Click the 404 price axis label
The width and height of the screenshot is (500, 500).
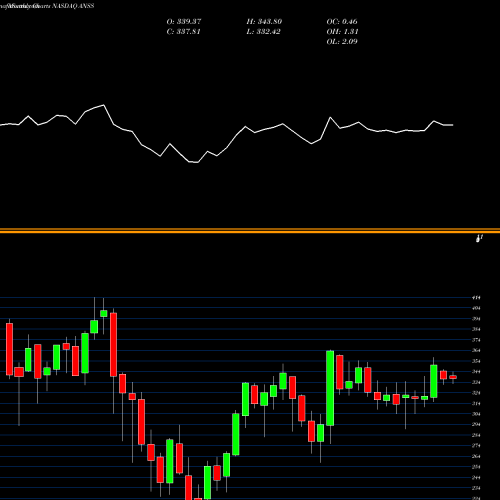pyautogui.click(x=476, y=308)
